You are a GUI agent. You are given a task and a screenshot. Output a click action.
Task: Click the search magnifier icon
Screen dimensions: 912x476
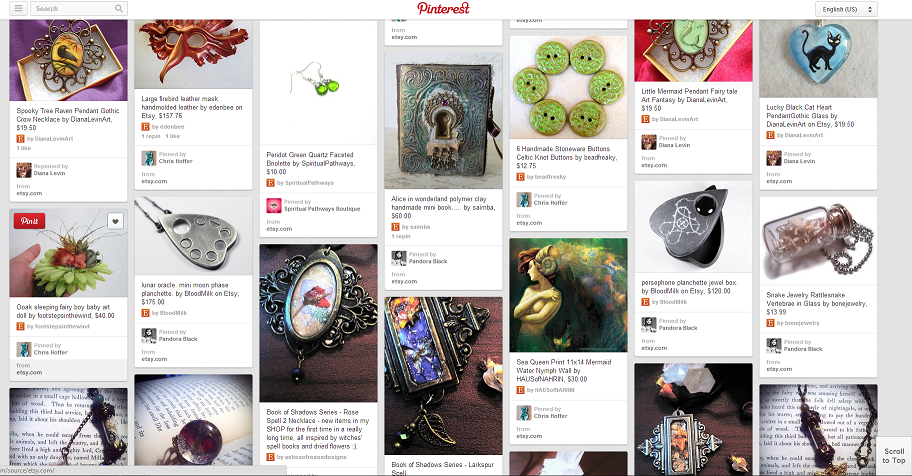[119, 9]
